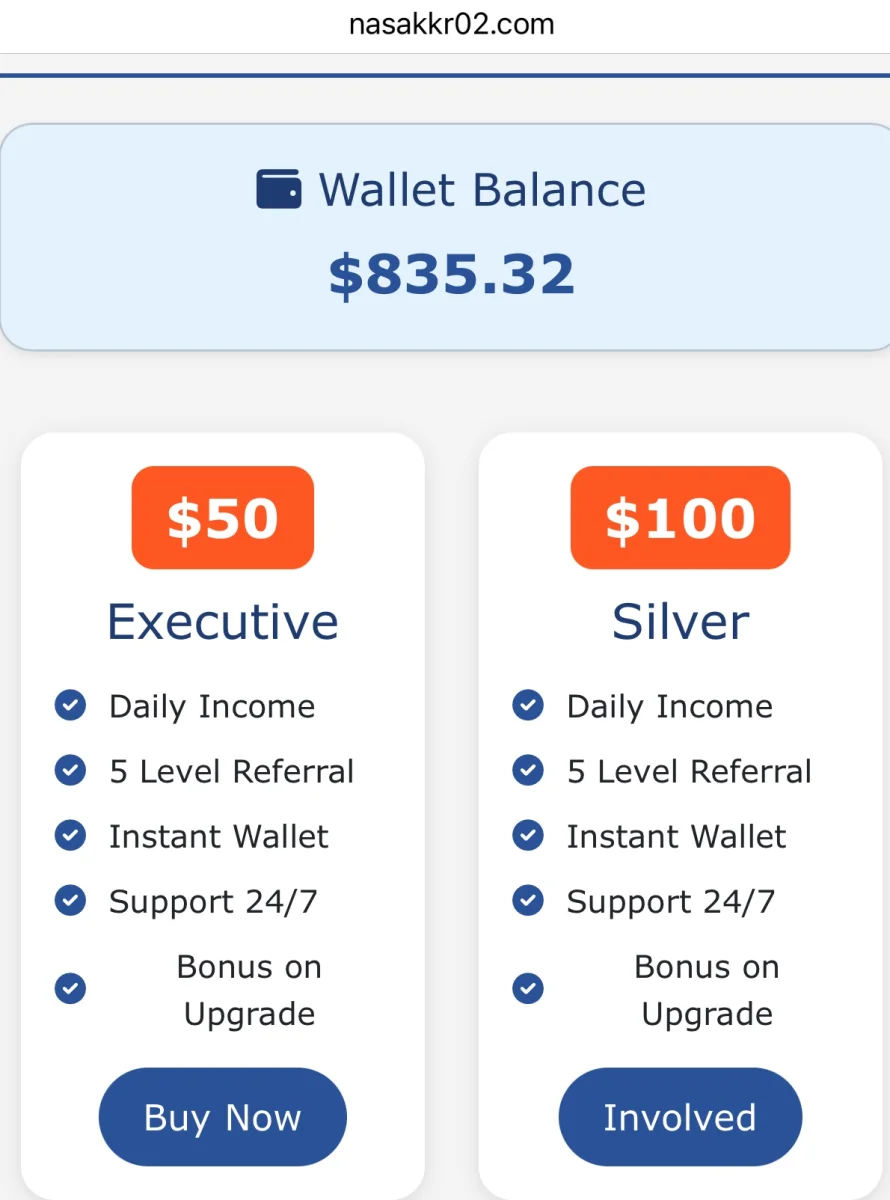This screenshot has width=890, height=1200.
Task: Select the $100 orange price badge
Action: click(680, 518)
